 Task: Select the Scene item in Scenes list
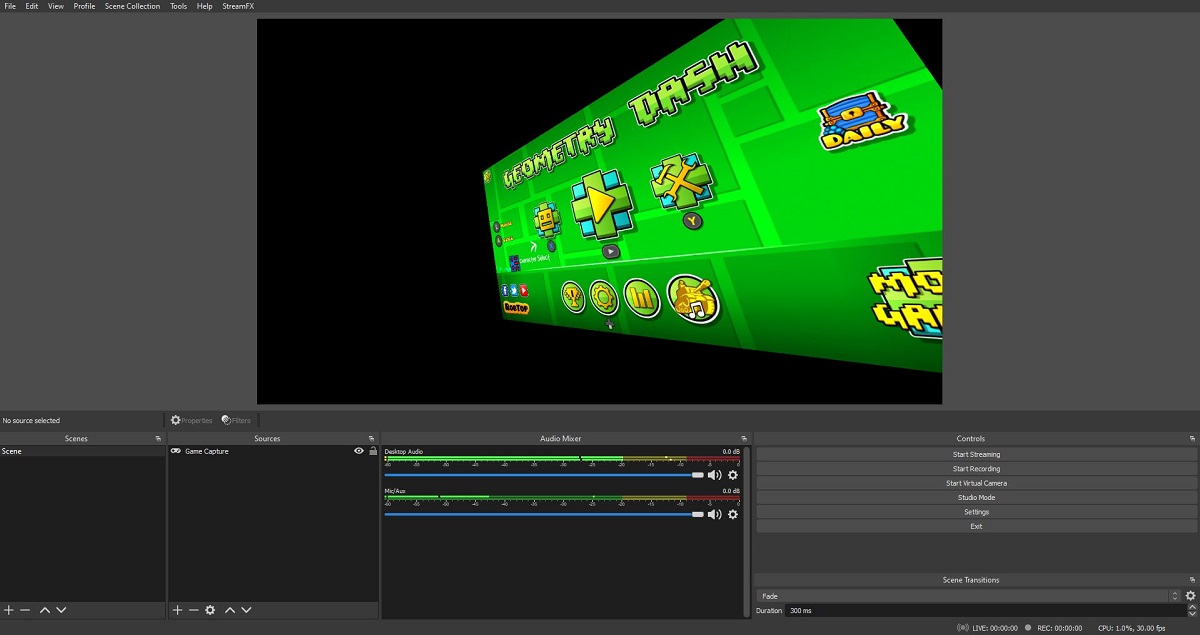pyautogui.click(x=83, y=451)
